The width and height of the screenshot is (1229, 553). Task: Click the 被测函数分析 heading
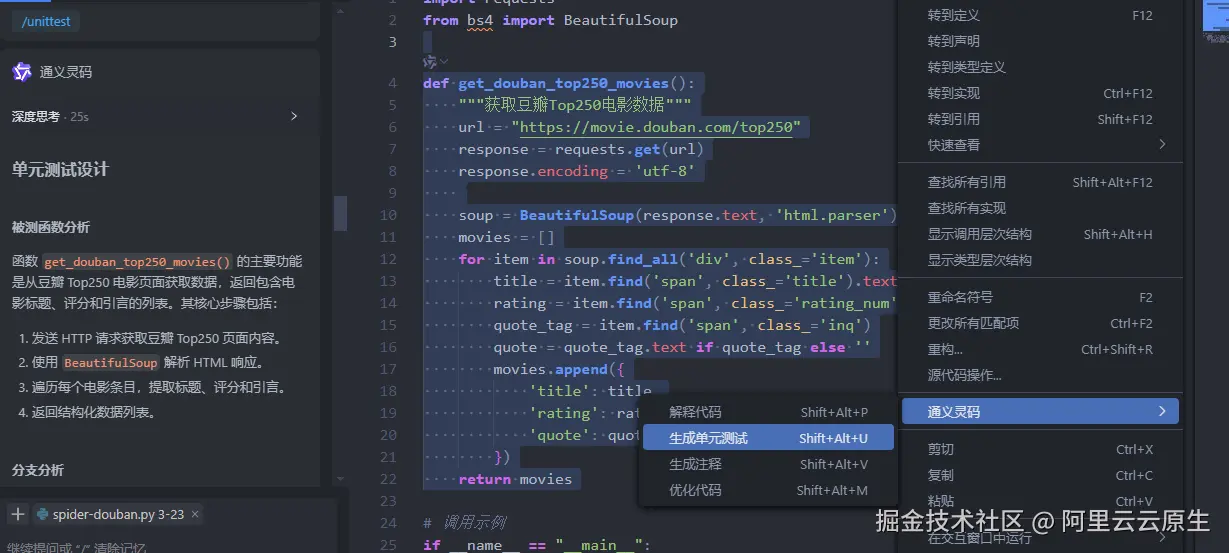[x=51, y=227]
